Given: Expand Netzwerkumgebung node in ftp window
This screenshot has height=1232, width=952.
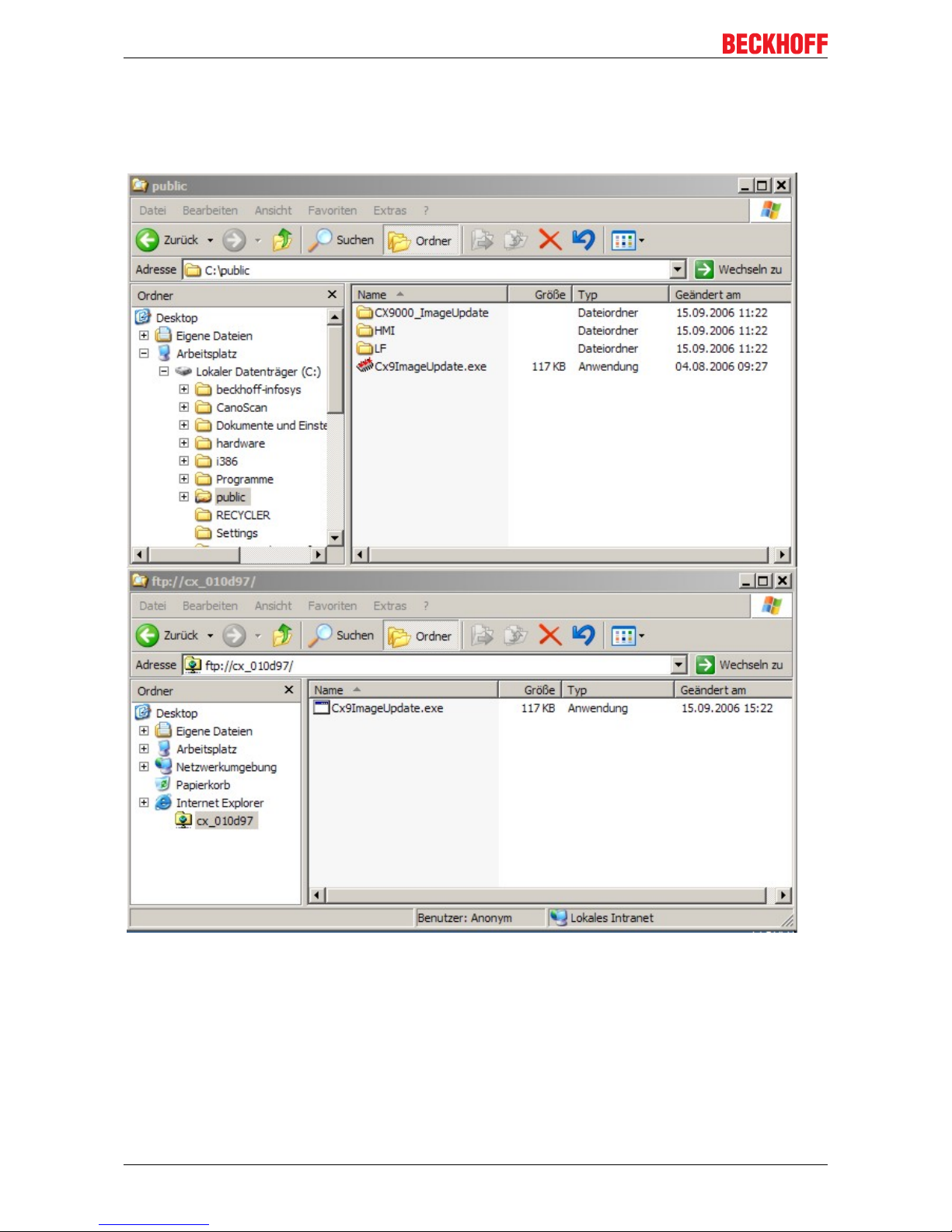Looking at the screenshot, I should point(144,767).
